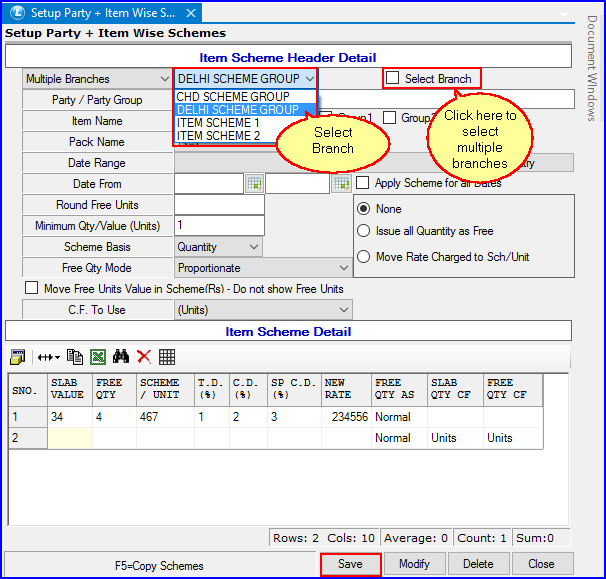Click the SLAB VALUE column header

(70, 389)
